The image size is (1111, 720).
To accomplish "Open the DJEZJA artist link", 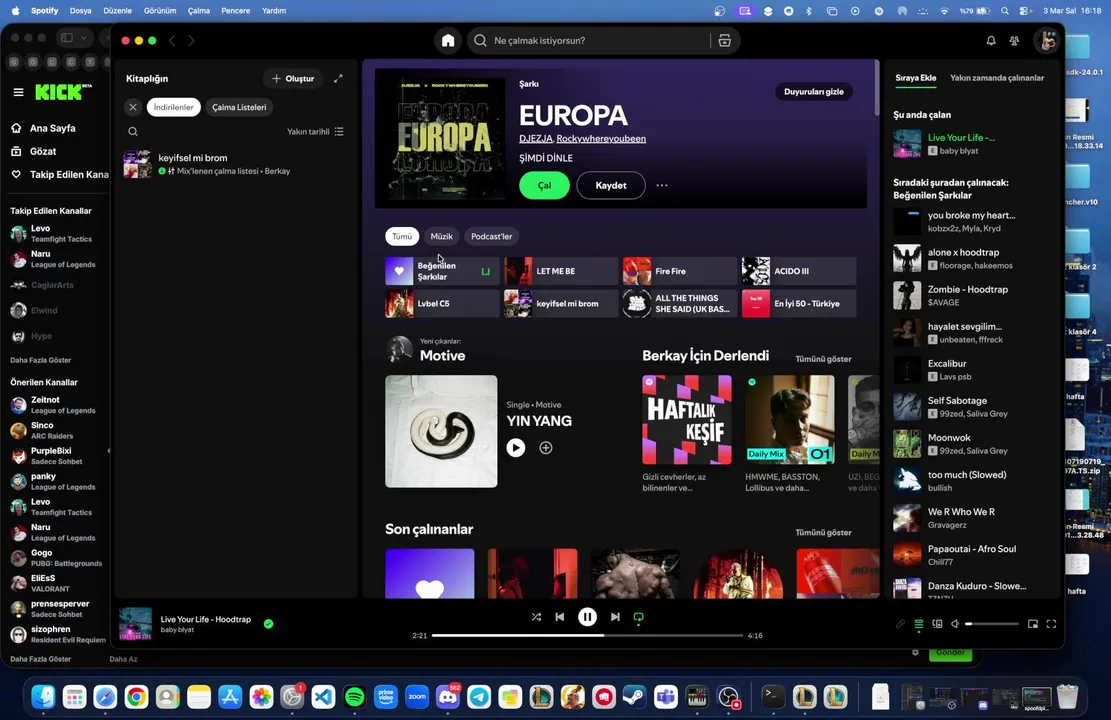I will [x=536, y=139].
